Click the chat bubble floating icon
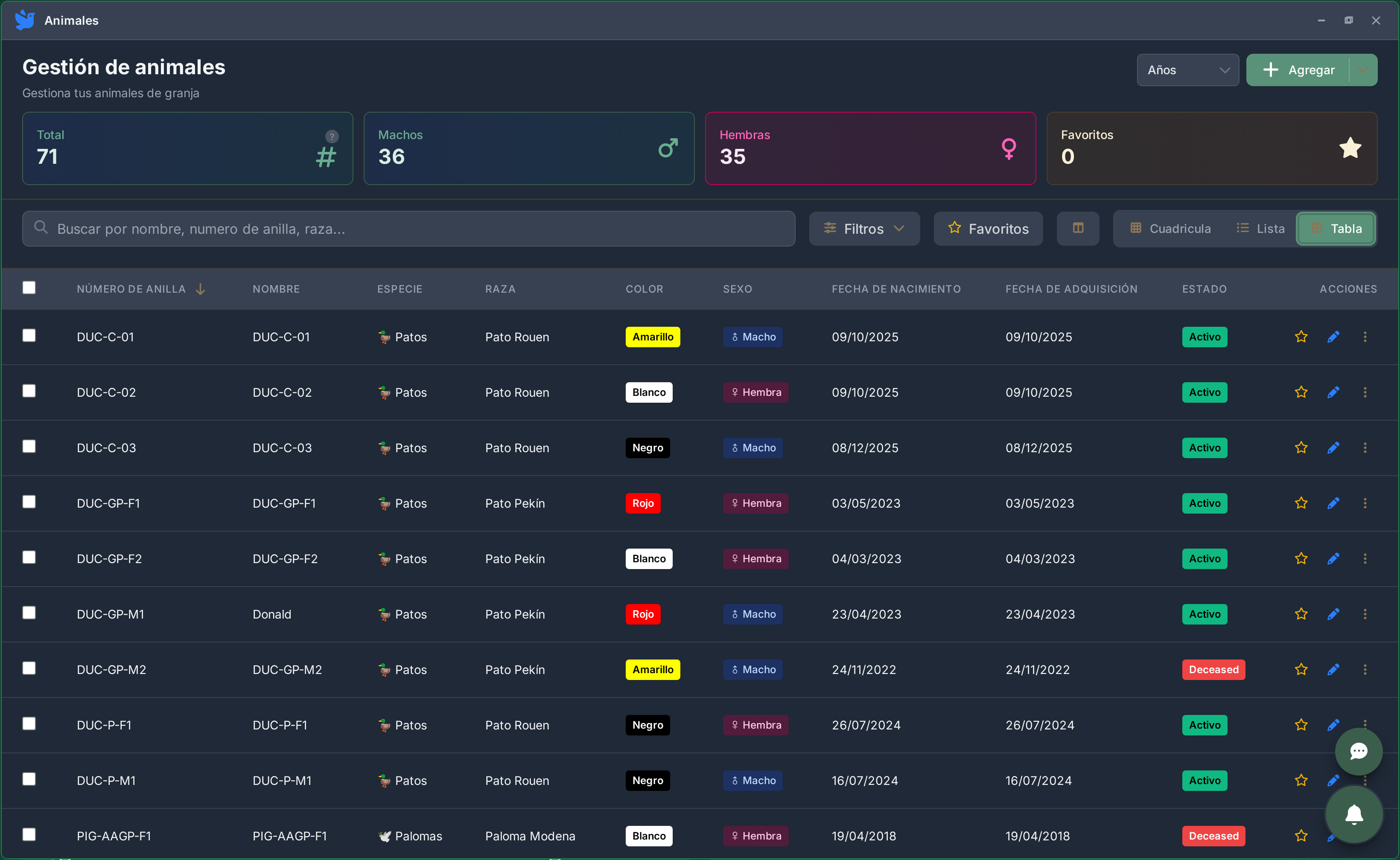This screenshot has width=1400, height=860. [1359, 751]
